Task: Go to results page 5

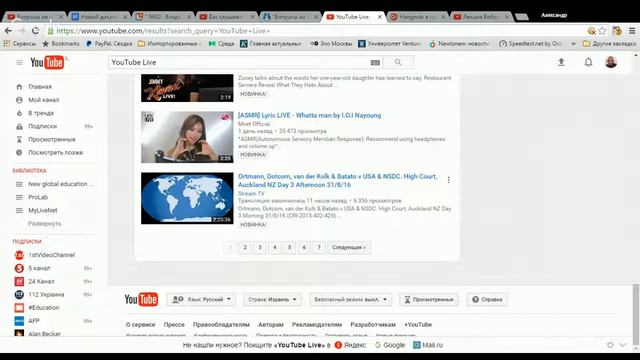Action: click(x=289, y=247)
